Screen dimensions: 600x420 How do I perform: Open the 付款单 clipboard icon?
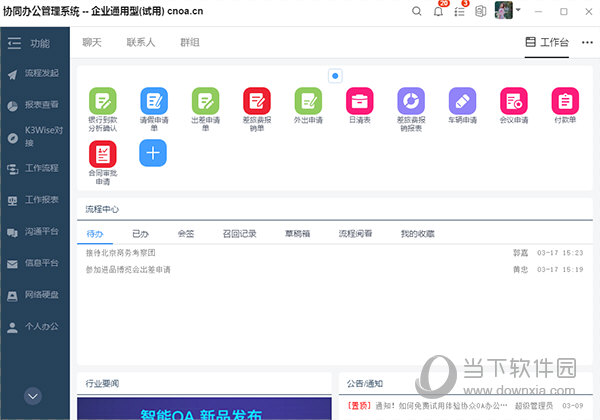[565, 101]
